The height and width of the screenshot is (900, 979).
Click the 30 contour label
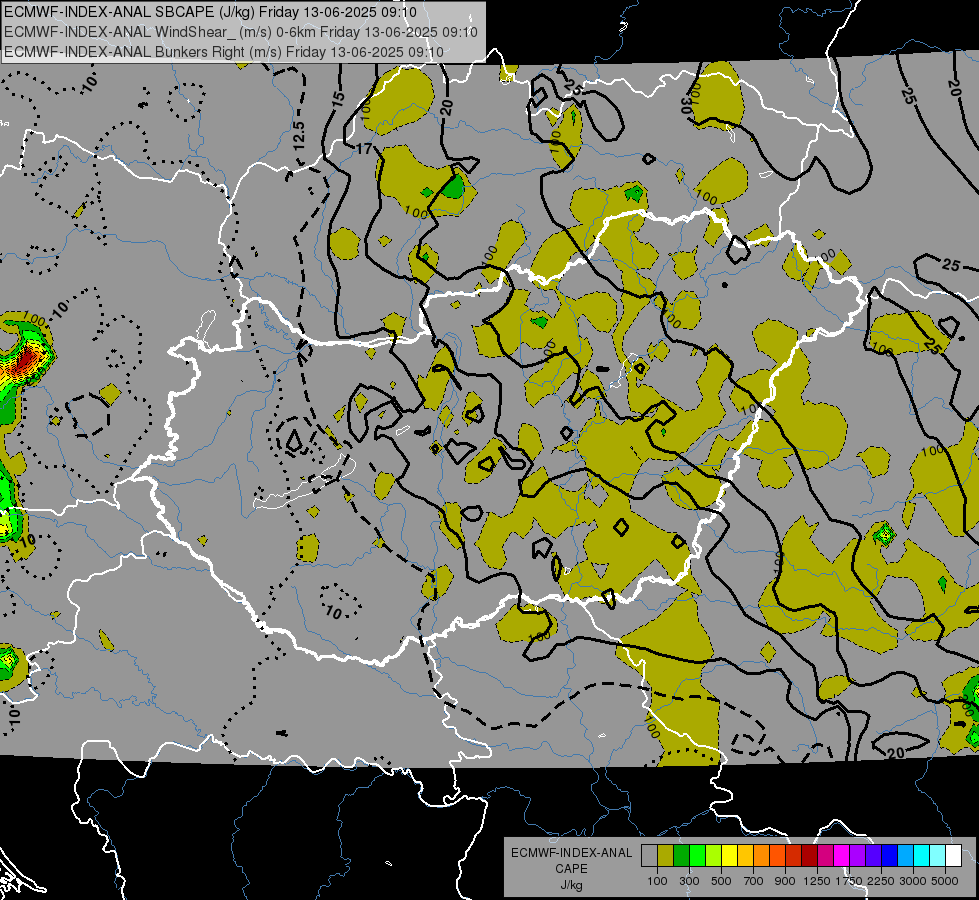coord(687,106)
